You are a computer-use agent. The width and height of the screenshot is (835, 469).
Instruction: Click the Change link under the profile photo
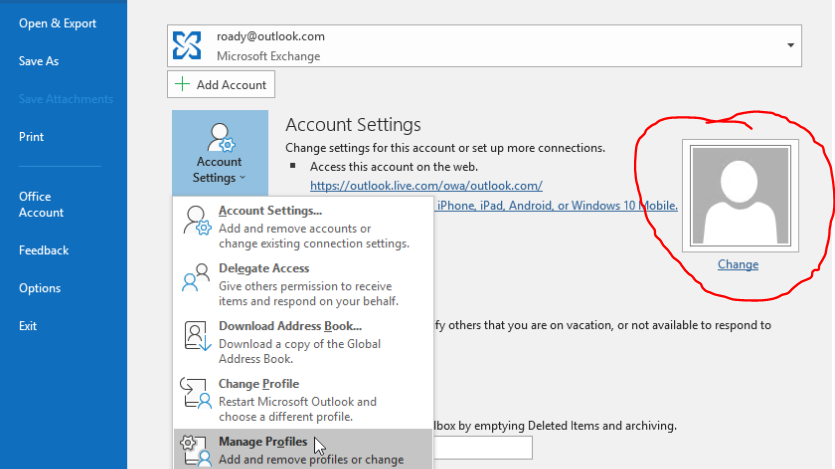[x=738, y=265]
